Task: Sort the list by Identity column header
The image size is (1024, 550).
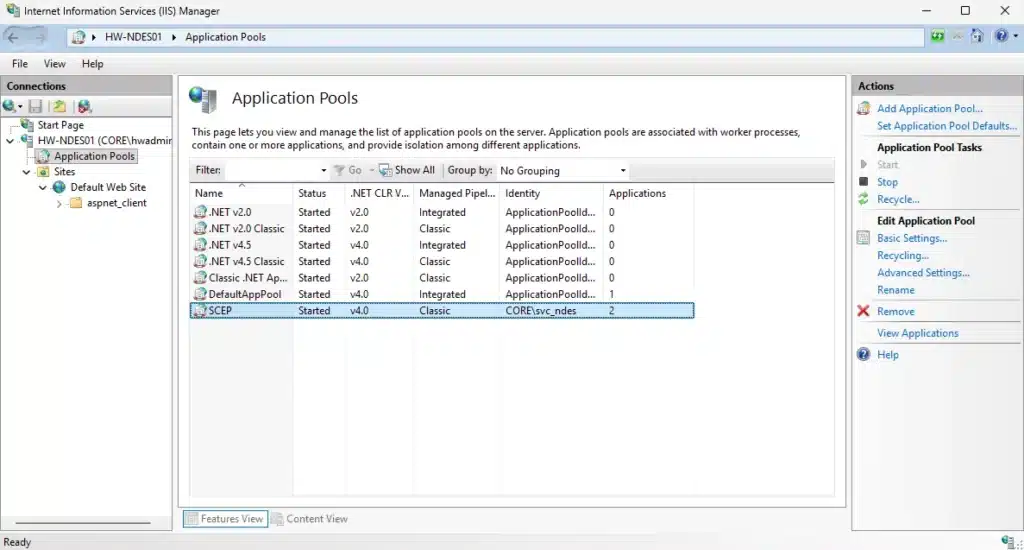Action: click(x=523, y=193)
